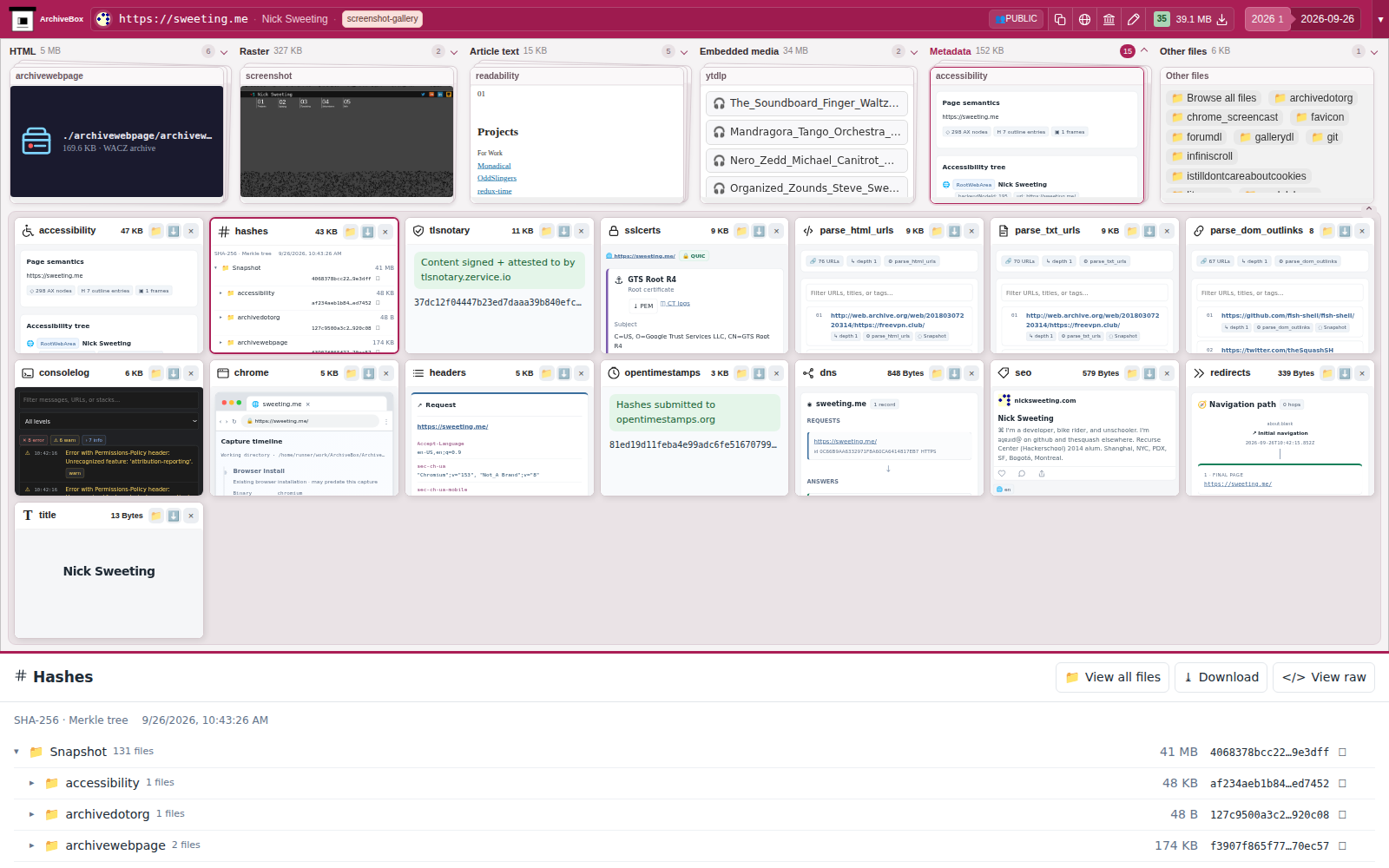
Task: Copy hash af234aeb1b84 of accessibility row
Action: coord(1342,784)
